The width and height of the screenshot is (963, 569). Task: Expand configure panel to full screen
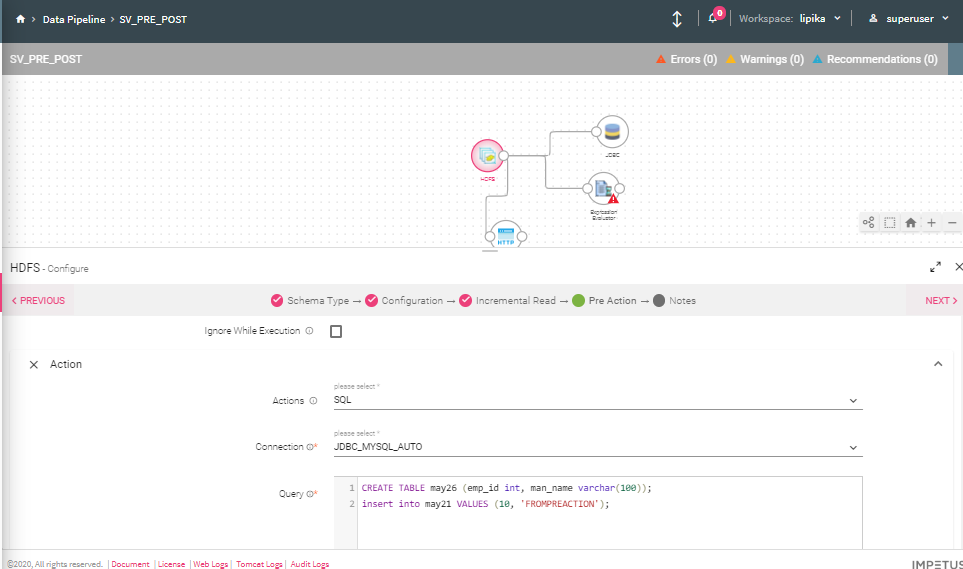pyautogui.click(x=935, y=267)
